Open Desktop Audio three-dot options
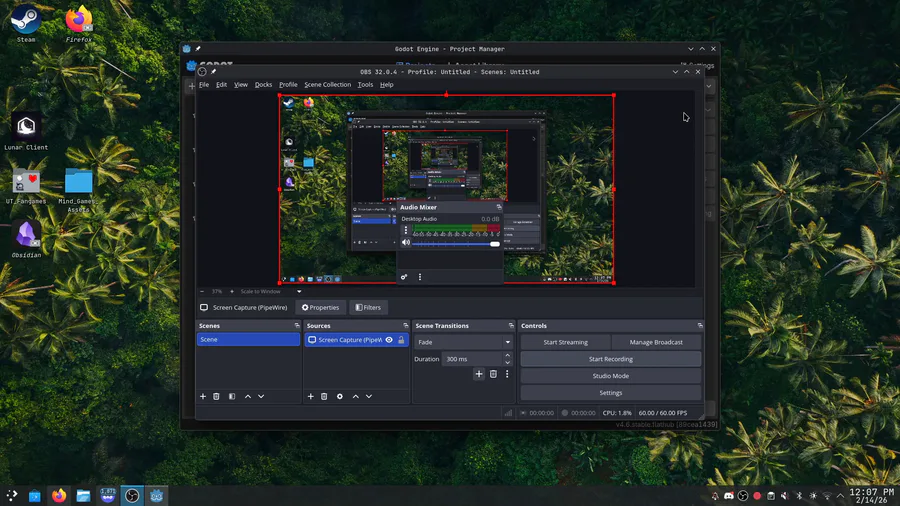Viewport: 900px width, 506px height. tap(406, 230)
